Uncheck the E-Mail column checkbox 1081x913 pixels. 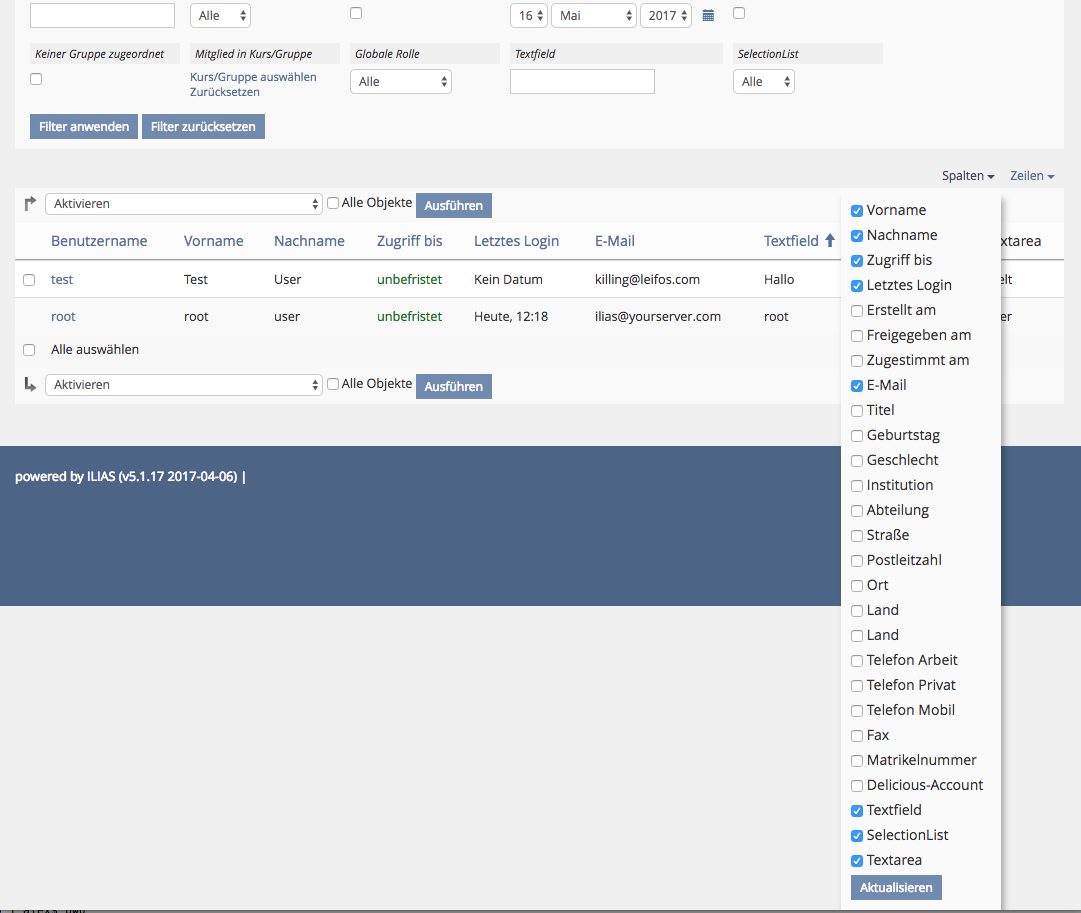pyautogui.click(x=857, y=385)
